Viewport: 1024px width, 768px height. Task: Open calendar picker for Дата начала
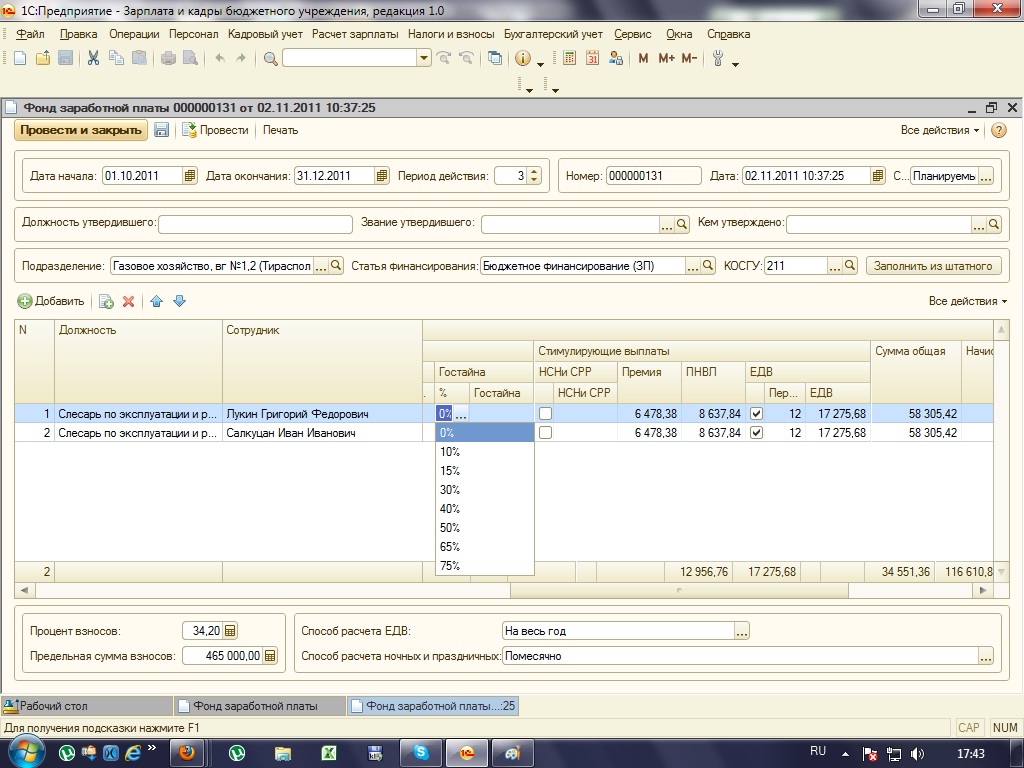point(190,176)
